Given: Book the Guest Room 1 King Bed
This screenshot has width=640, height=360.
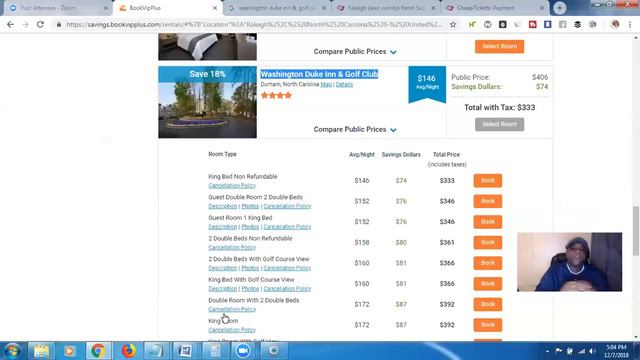Looking at the screenshot, I should pos(488,222).
